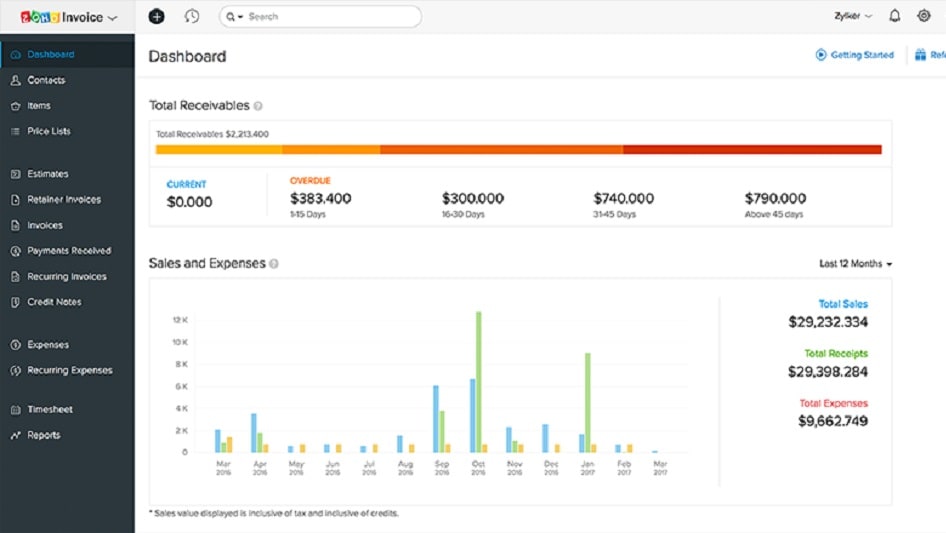946x533 pixels.
Task: Click the $383,400 overdue 1-15 days amount
Action: tap(320, 199)
